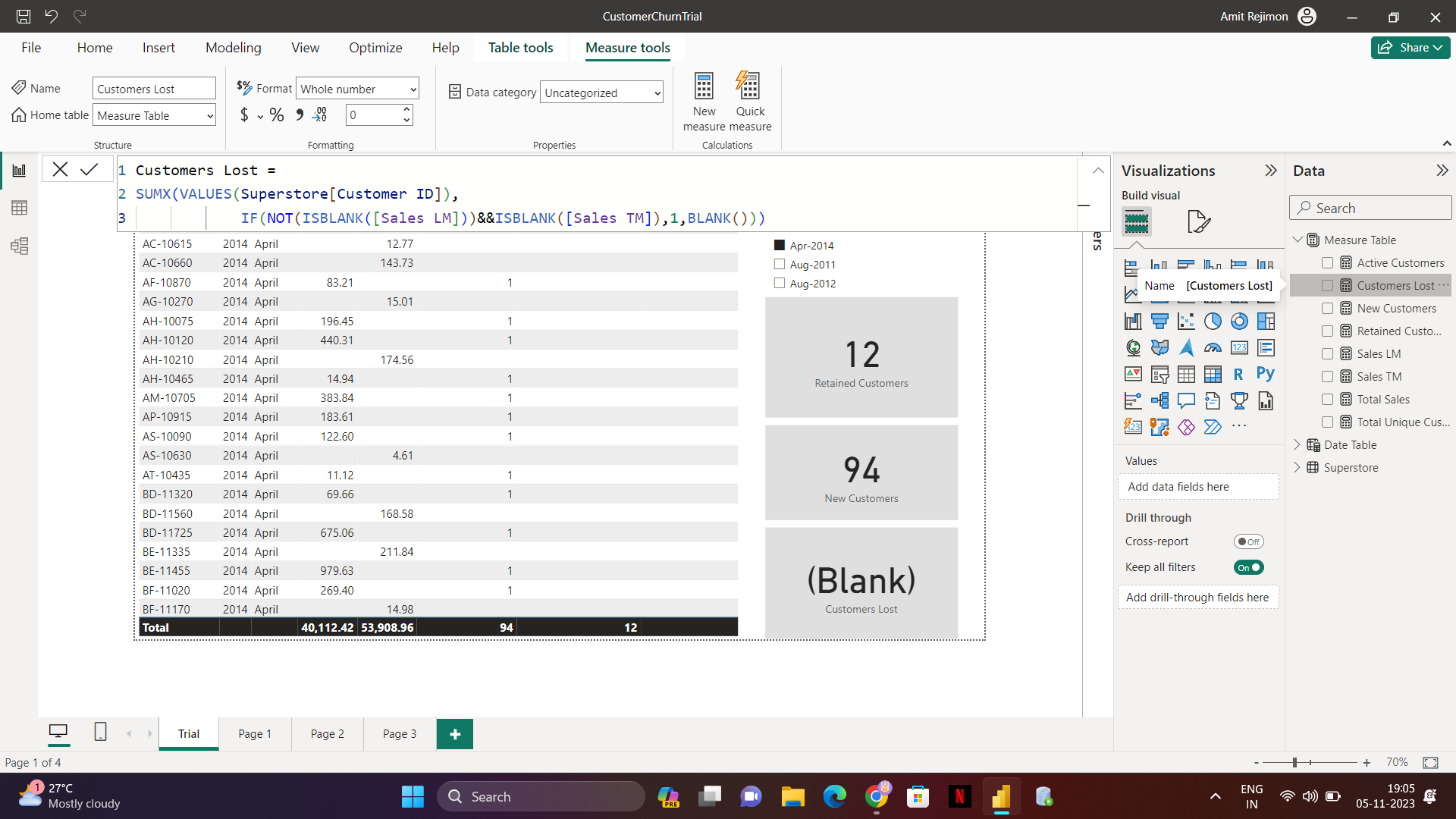Select the Decomposition tree visual
The image size is (1456, 819).
pos(1159,400)
